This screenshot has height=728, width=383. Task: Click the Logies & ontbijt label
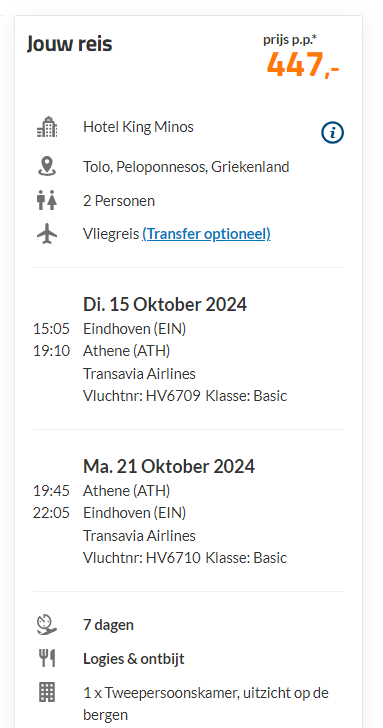134,659
